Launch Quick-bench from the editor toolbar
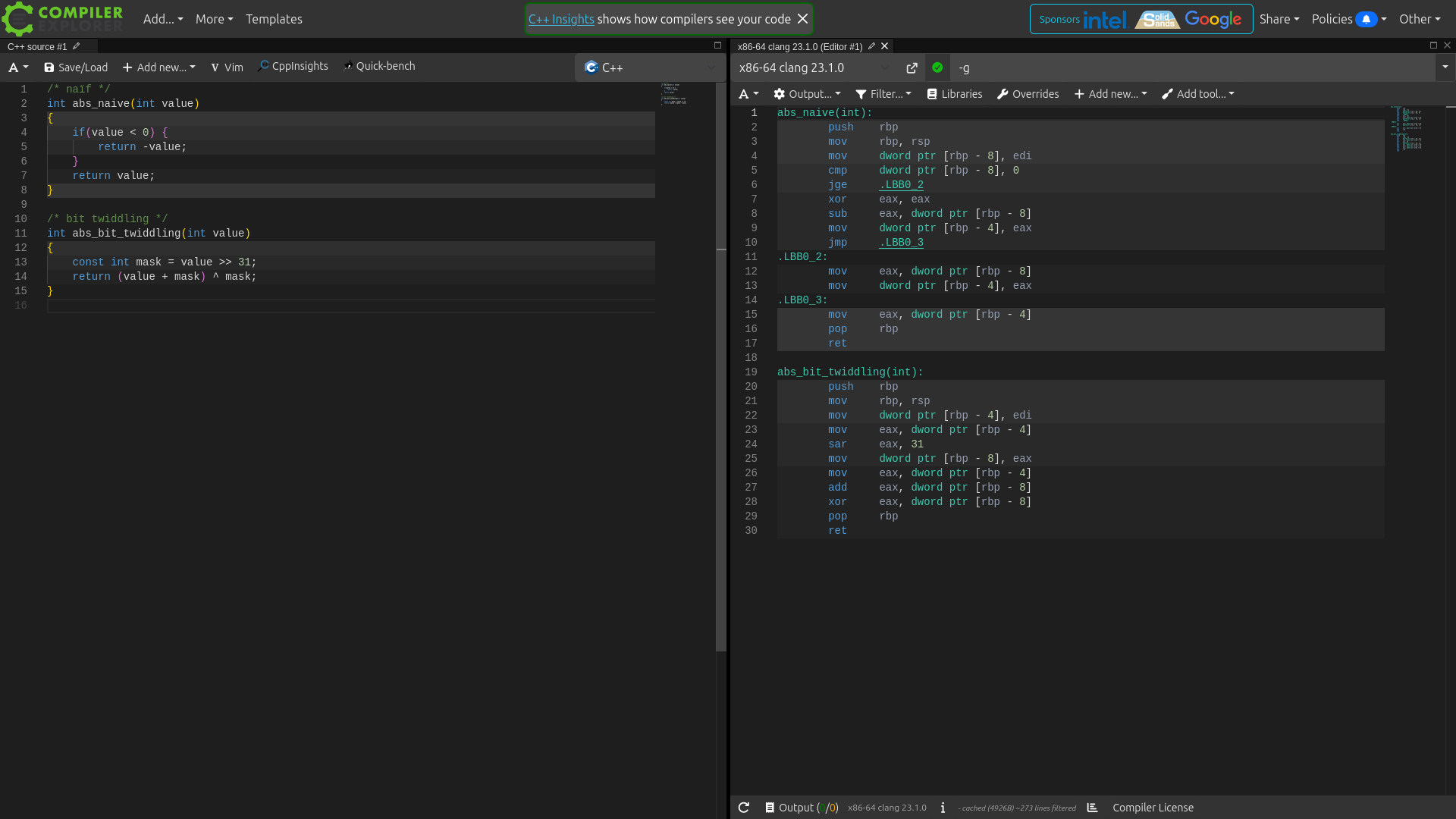Viewport: 1456px width, 819px height. click(x=379, y=66)
